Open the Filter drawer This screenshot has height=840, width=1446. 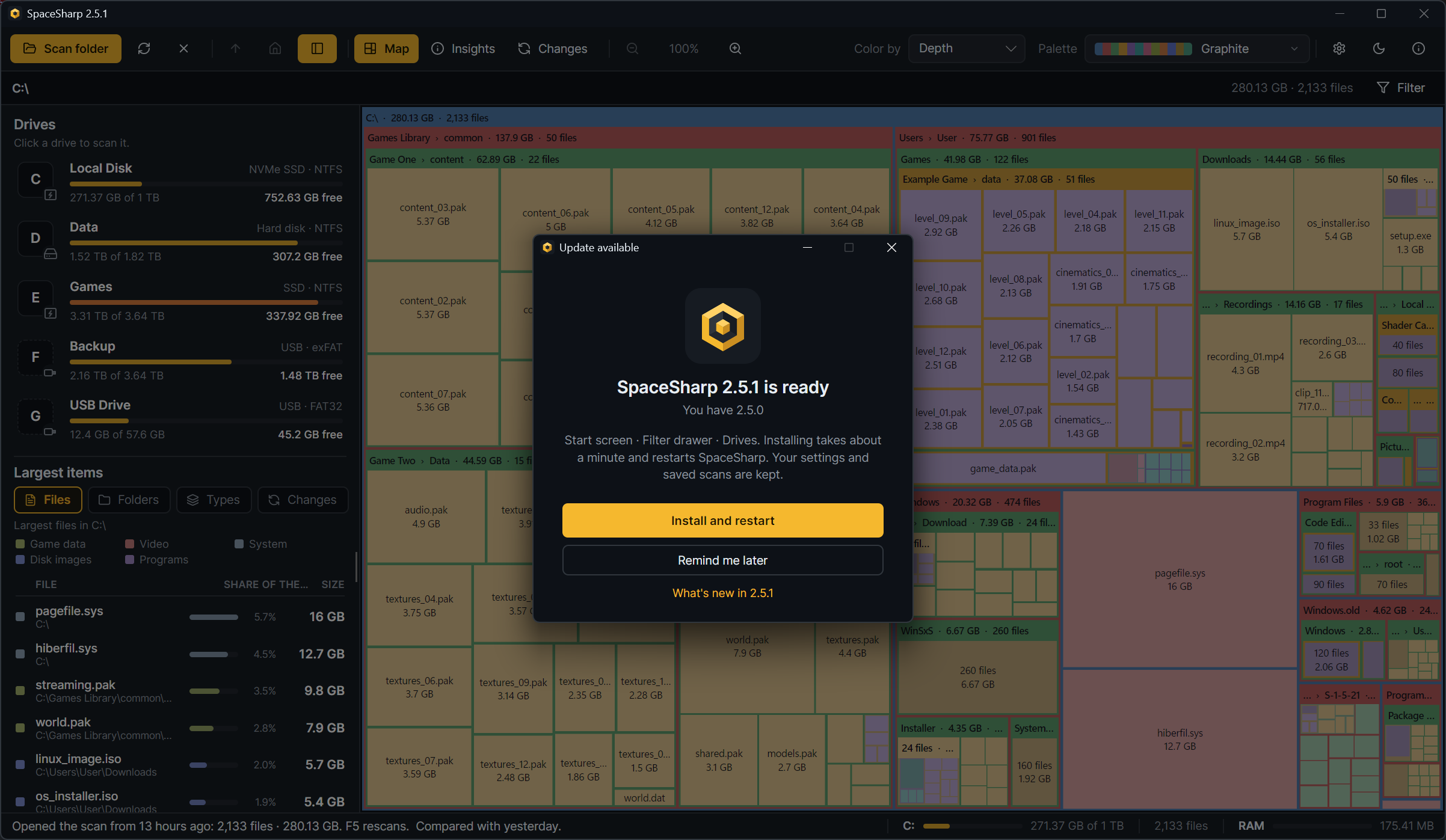tap(1401, 88)
